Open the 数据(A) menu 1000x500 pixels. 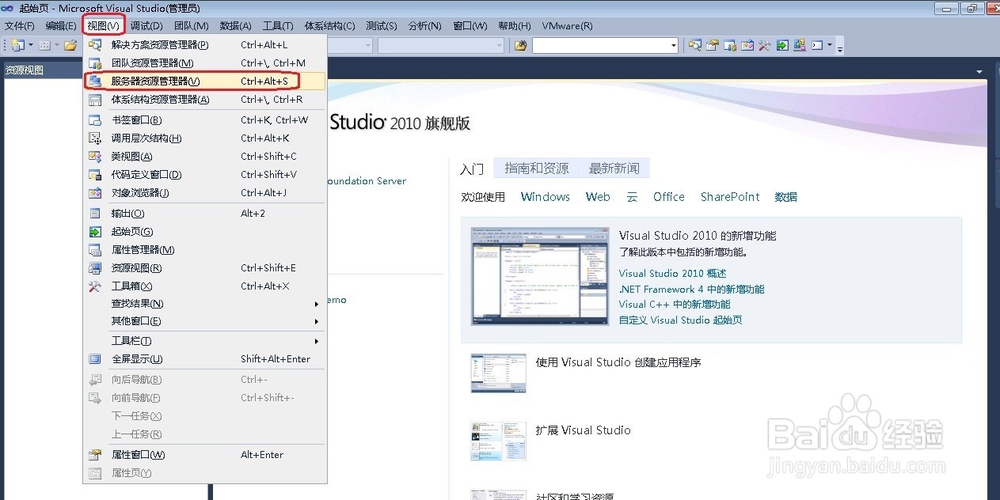[235, 26]
